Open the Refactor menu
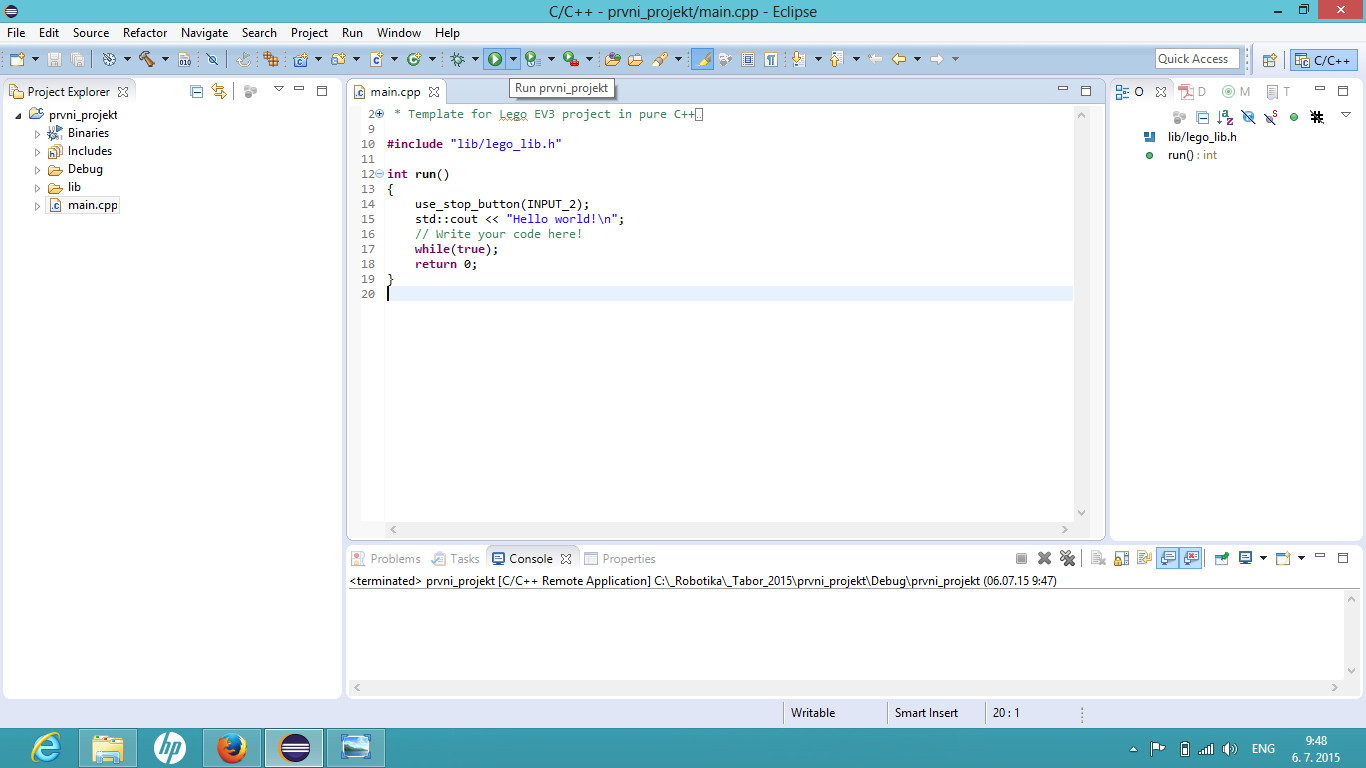The image size is (1366, 768). (145, 33)
